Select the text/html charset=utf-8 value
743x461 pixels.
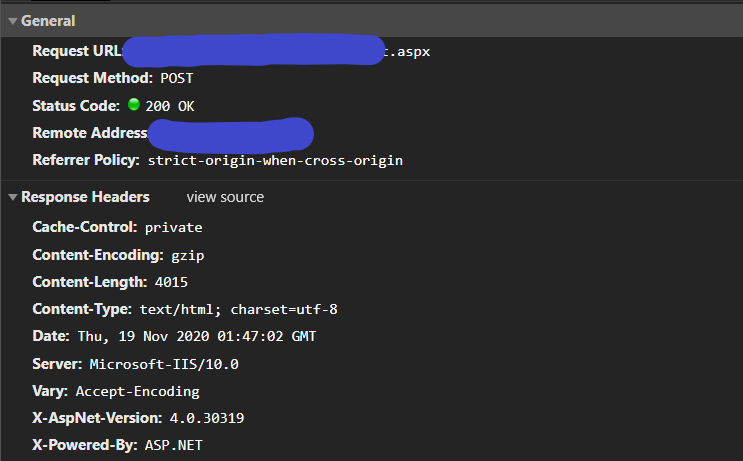pos(245,310)
